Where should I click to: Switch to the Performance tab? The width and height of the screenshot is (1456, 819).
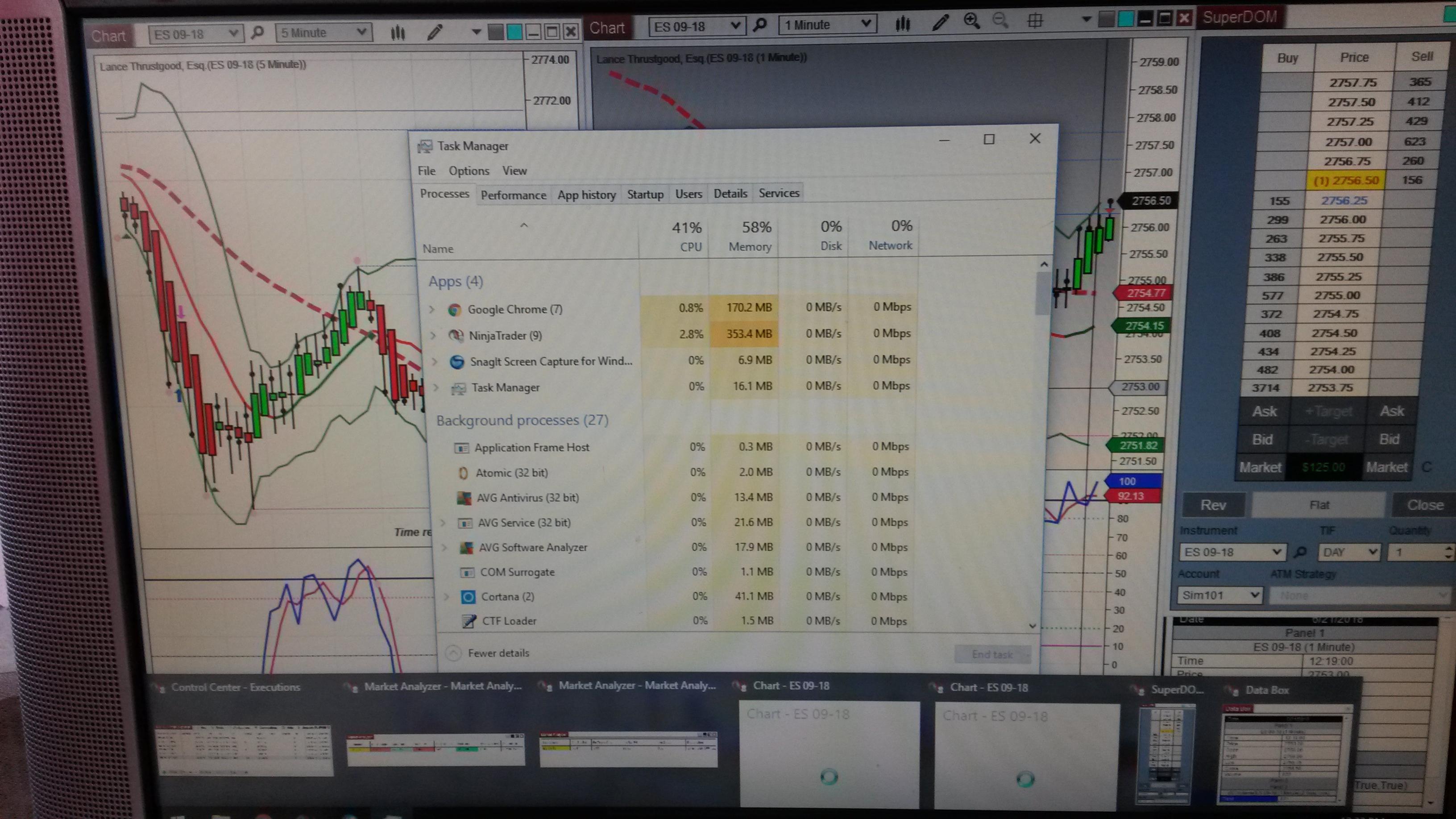tap(513, 195)
